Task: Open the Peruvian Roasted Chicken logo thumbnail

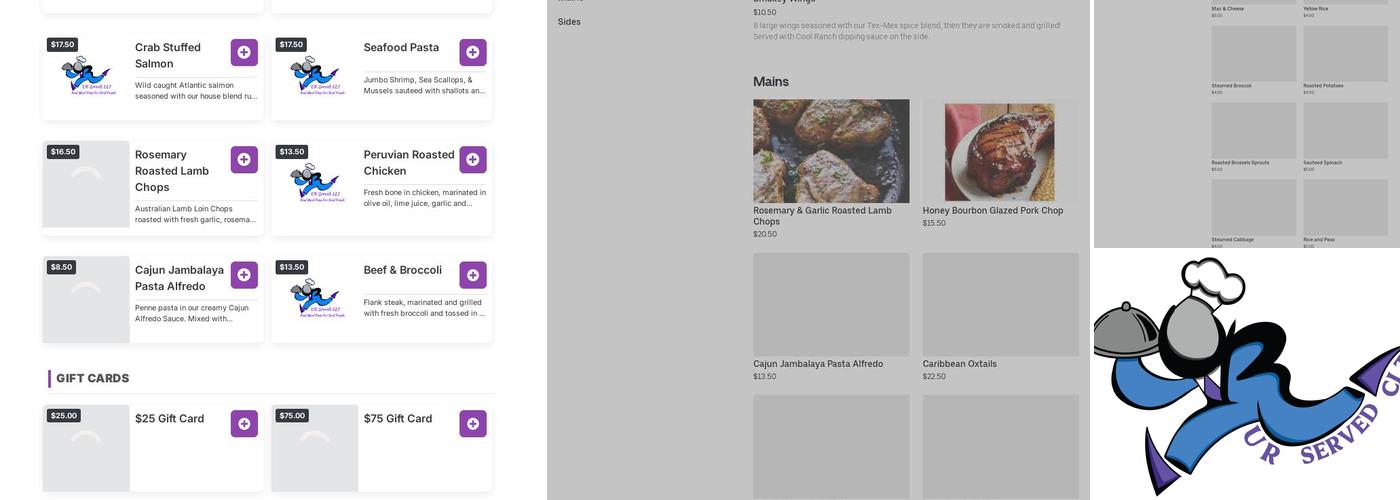Action: click(x=315, y=184)
